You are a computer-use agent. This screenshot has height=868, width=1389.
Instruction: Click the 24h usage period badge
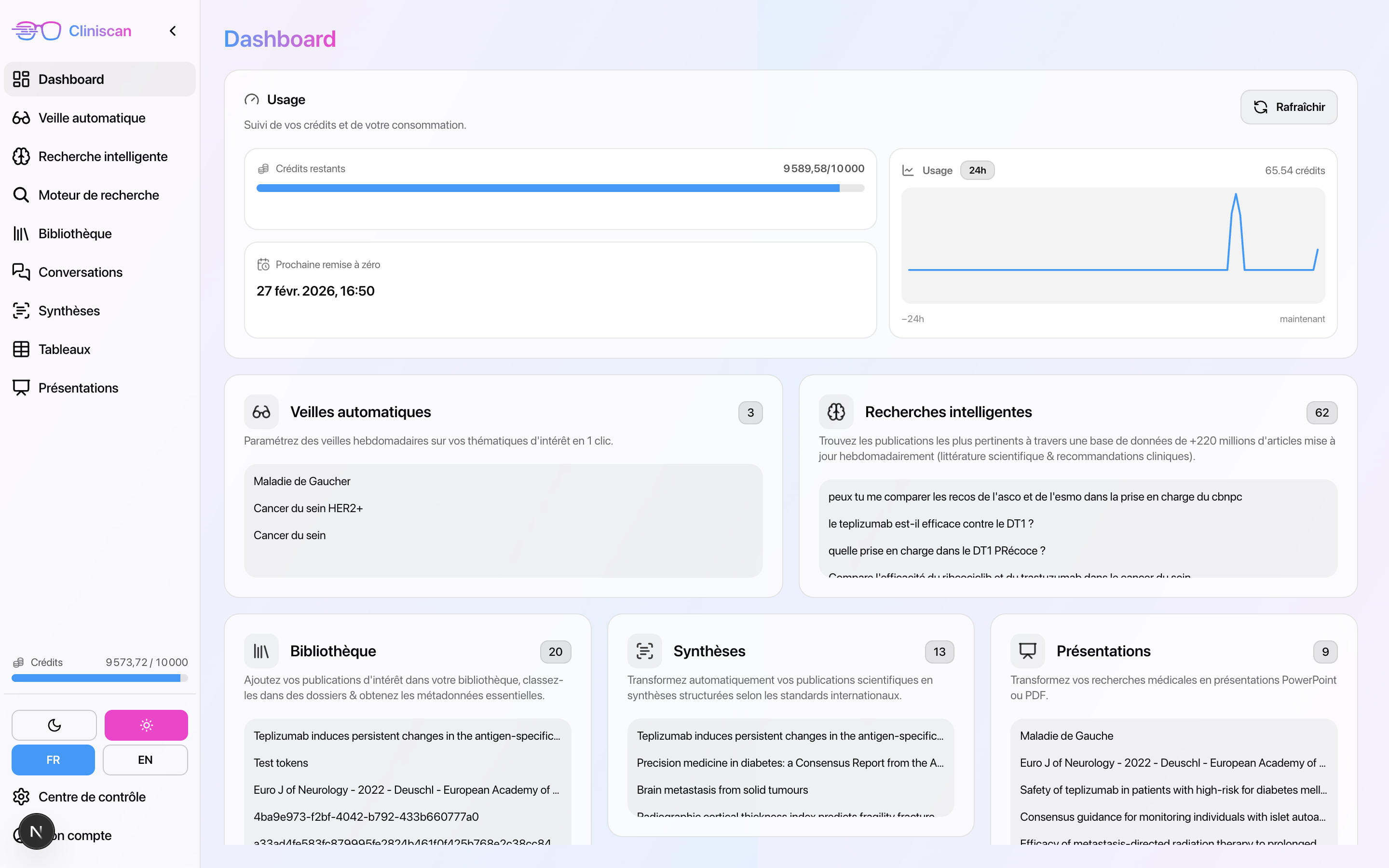(x=977, y=171)
